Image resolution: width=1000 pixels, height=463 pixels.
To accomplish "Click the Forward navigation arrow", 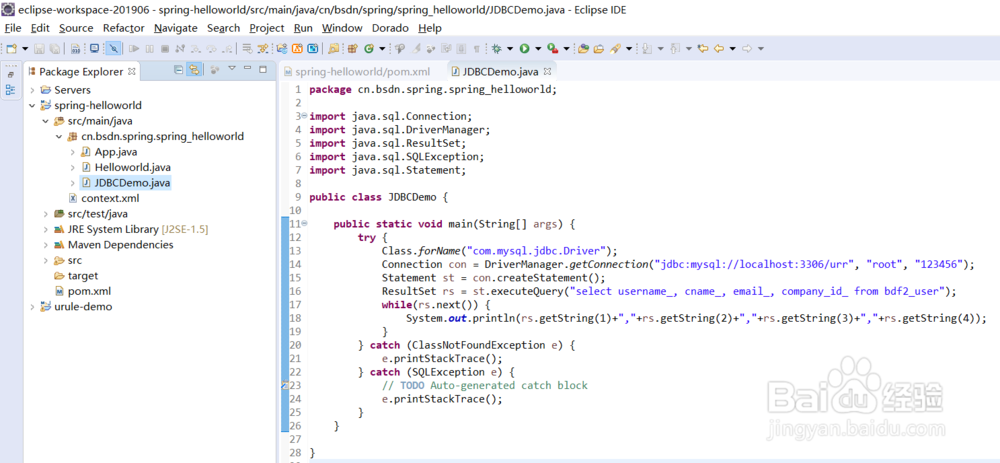I will pyautogui.click(x=747, y=48).
